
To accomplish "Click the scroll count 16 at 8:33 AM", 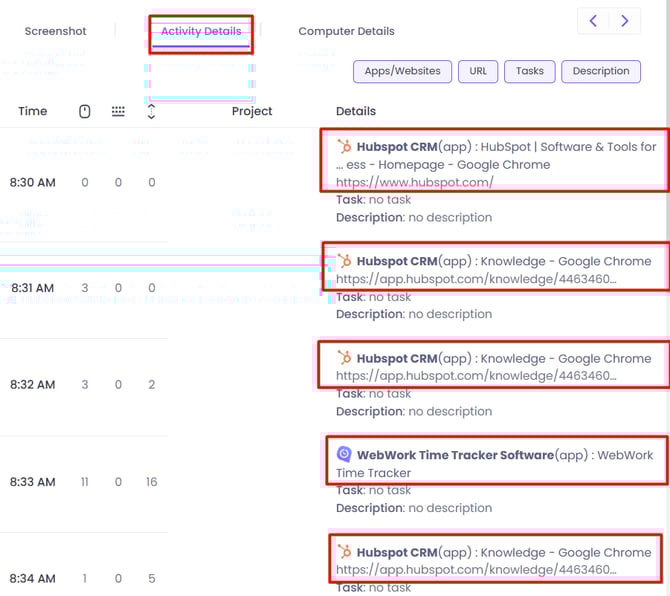I will click(x=152, y=482).
